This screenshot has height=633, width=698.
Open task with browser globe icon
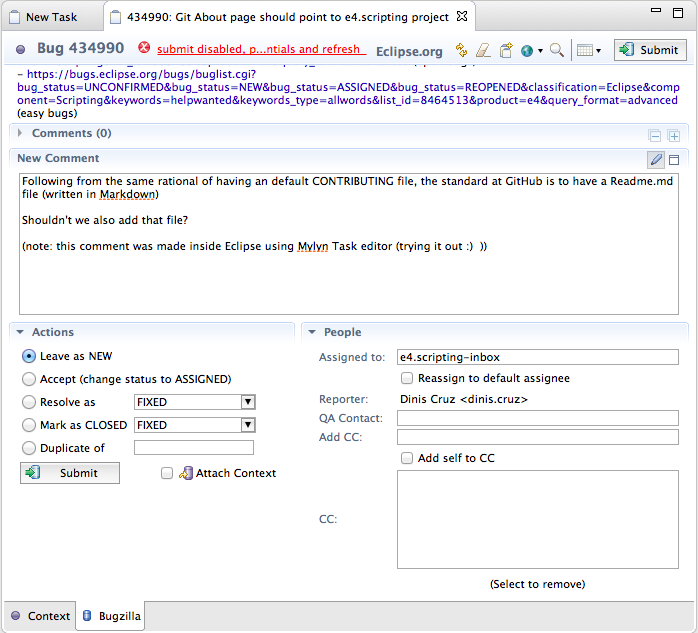(x=527, y=51)
